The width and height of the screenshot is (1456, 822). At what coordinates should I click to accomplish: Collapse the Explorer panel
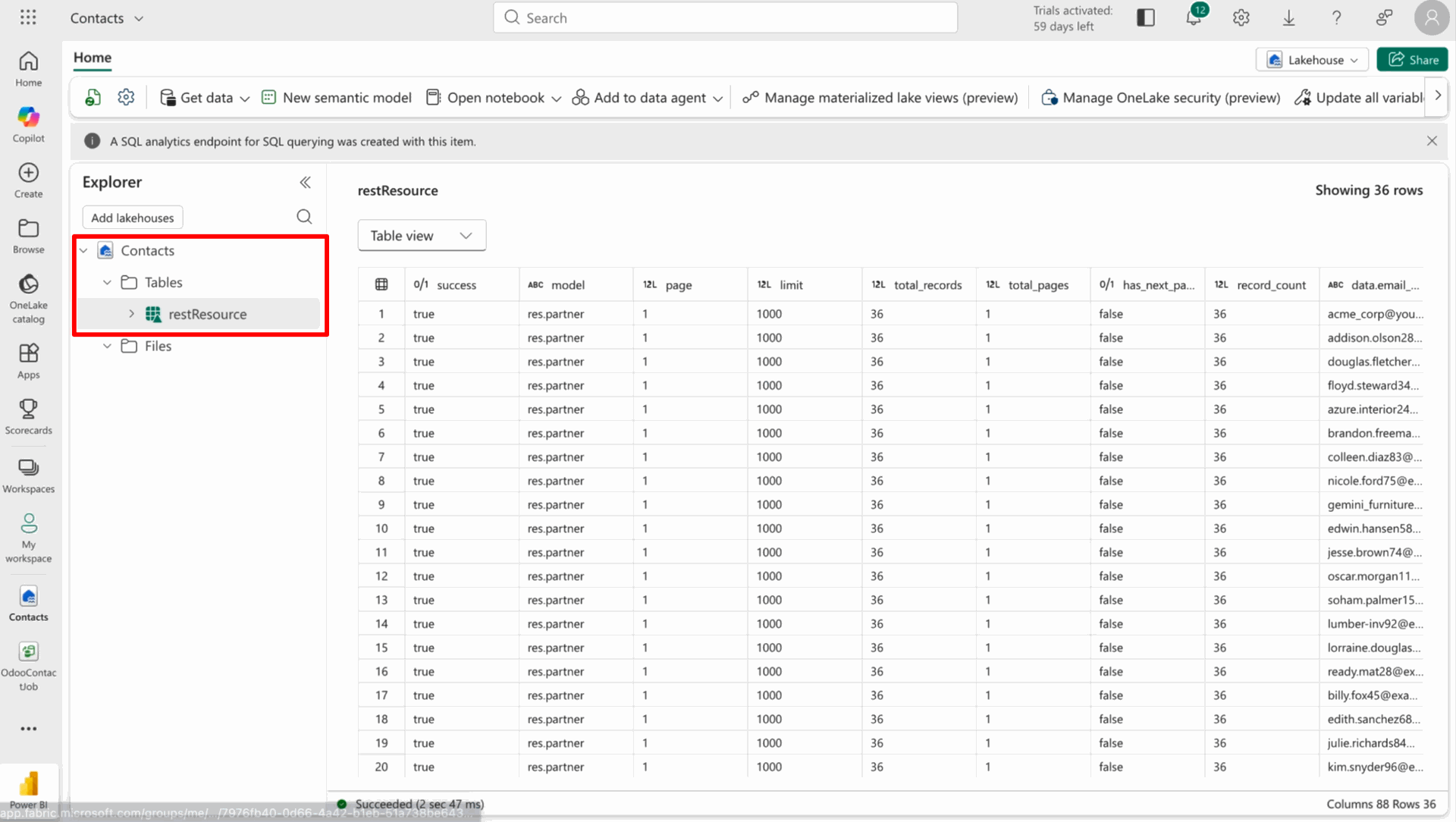click(x=305, y=183)
